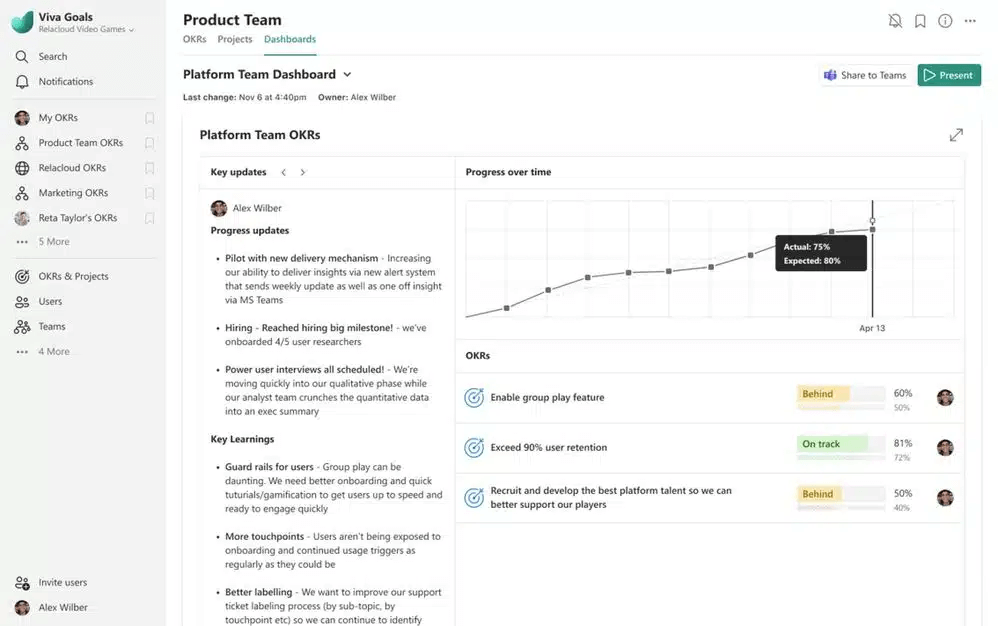Viewport: 998px width, 626px height.
Task: Switch to the Projects tab
Action: point(235,40)
